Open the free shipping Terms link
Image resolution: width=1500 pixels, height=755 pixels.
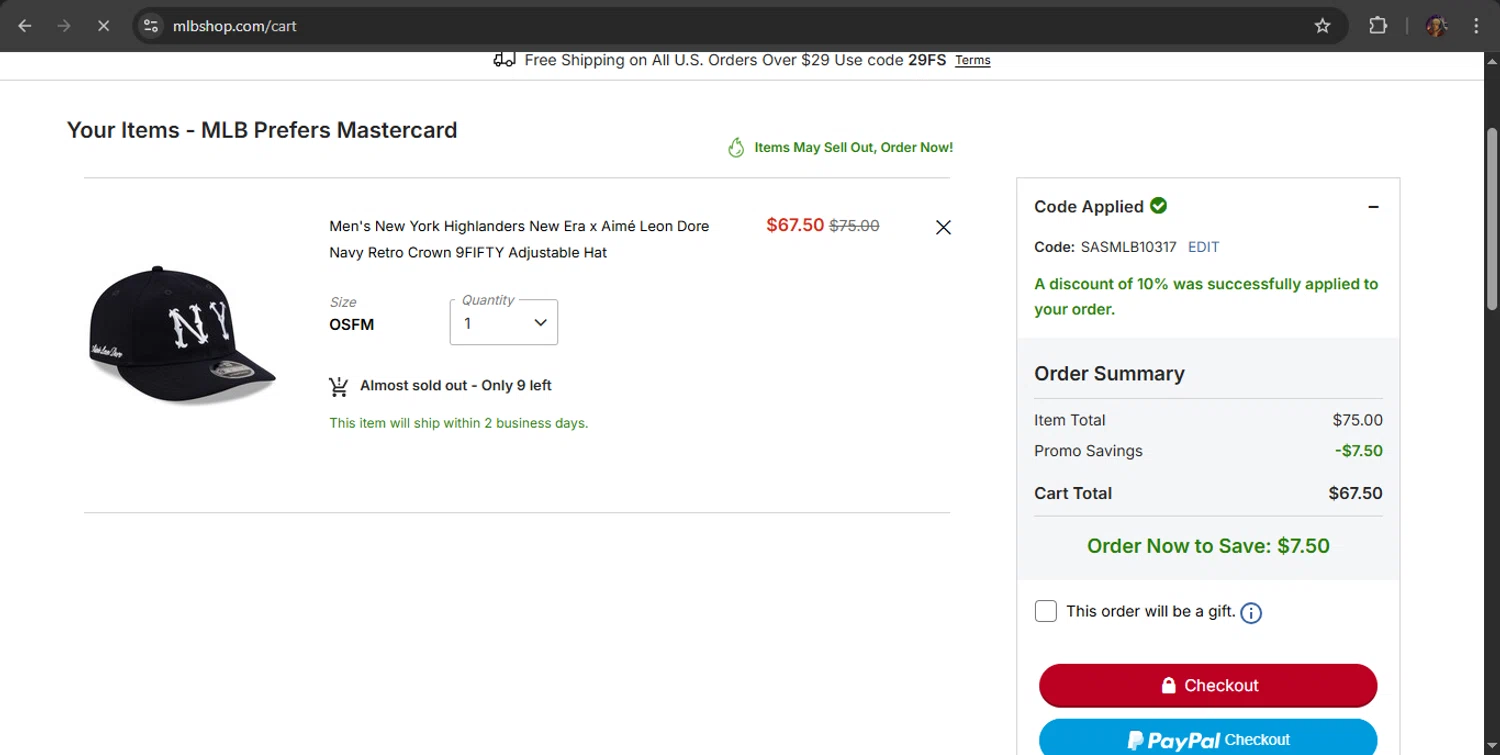coord(972,60)
